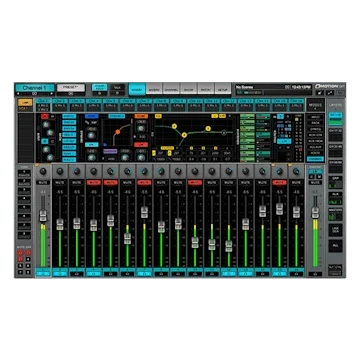Screen dimensions: 360x360
Task: Mute channel 1
Action: pyautogui.click(x=43, y=183)
